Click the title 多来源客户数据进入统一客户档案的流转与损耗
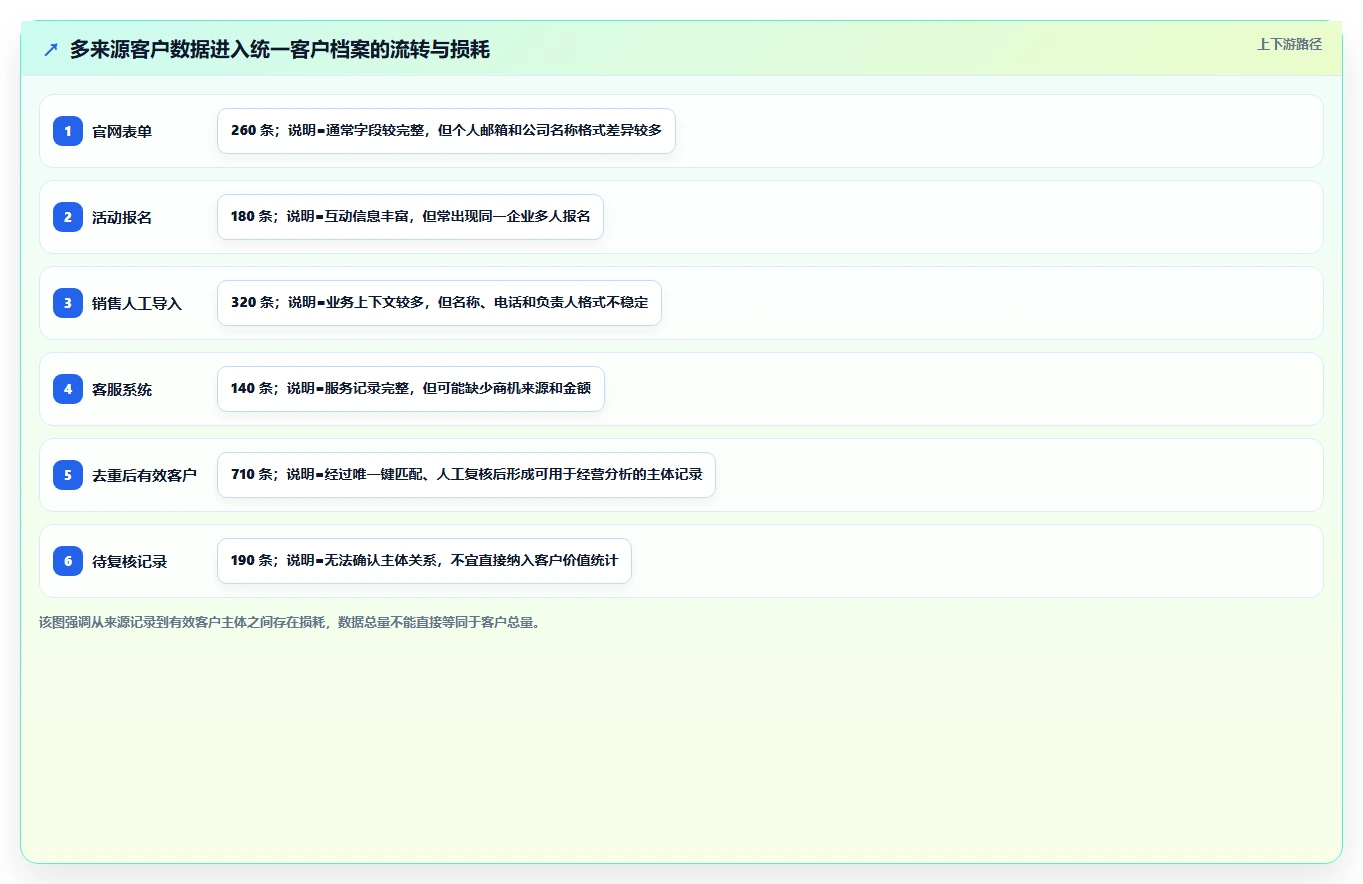This screenshot has height=884, width=1363. (280, 49)
